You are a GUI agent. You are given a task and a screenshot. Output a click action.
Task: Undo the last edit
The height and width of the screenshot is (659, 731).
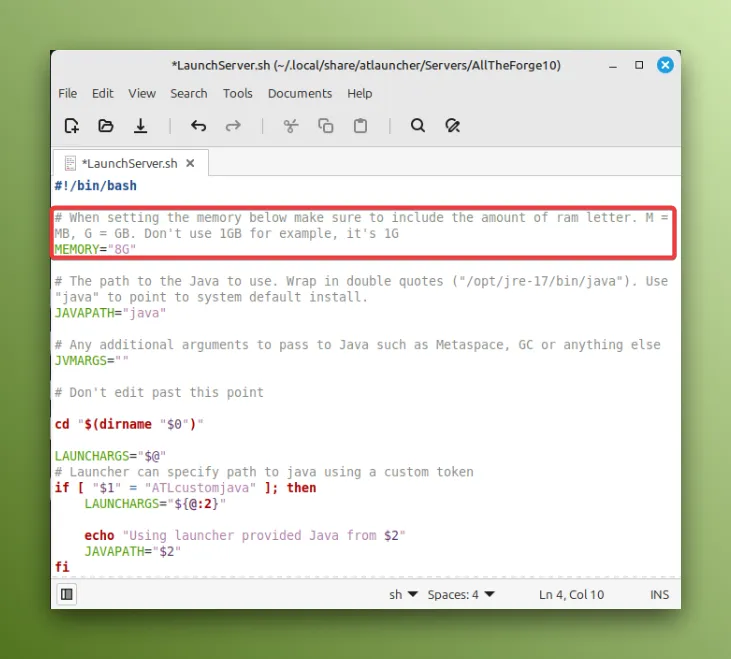(198, 126)
